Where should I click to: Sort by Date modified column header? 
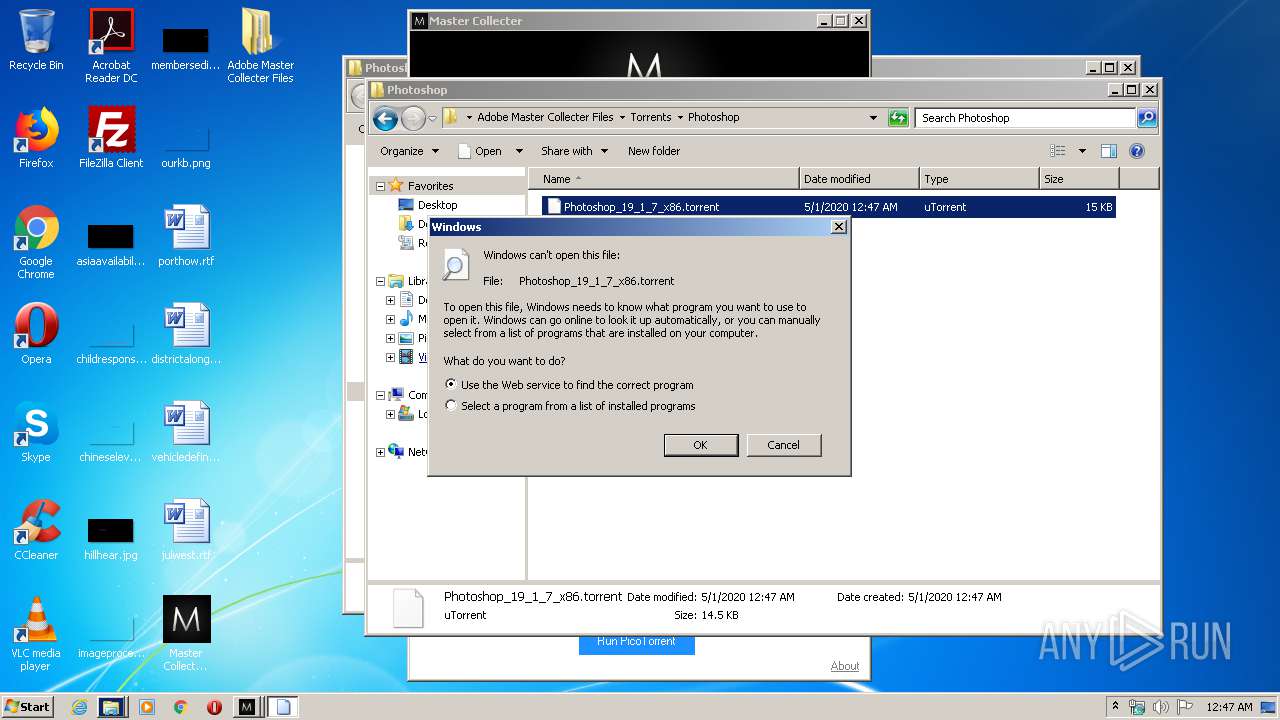click(x=859, y=179)
